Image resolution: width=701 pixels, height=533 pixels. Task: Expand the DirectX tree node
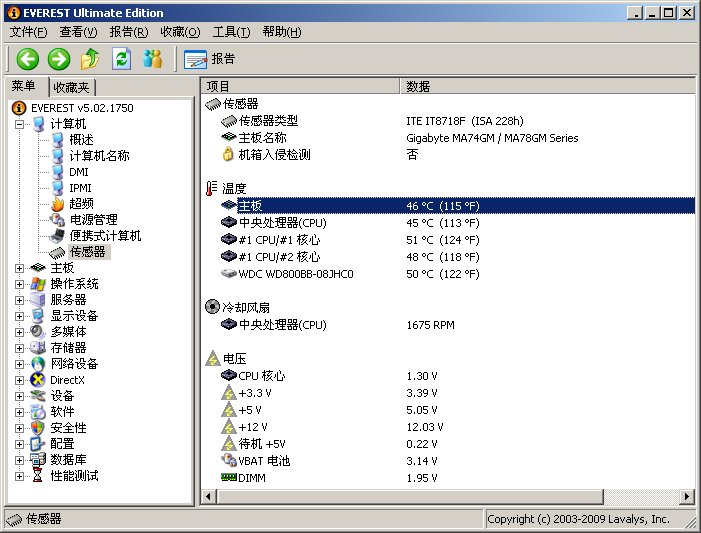click(x=19, y=380)
